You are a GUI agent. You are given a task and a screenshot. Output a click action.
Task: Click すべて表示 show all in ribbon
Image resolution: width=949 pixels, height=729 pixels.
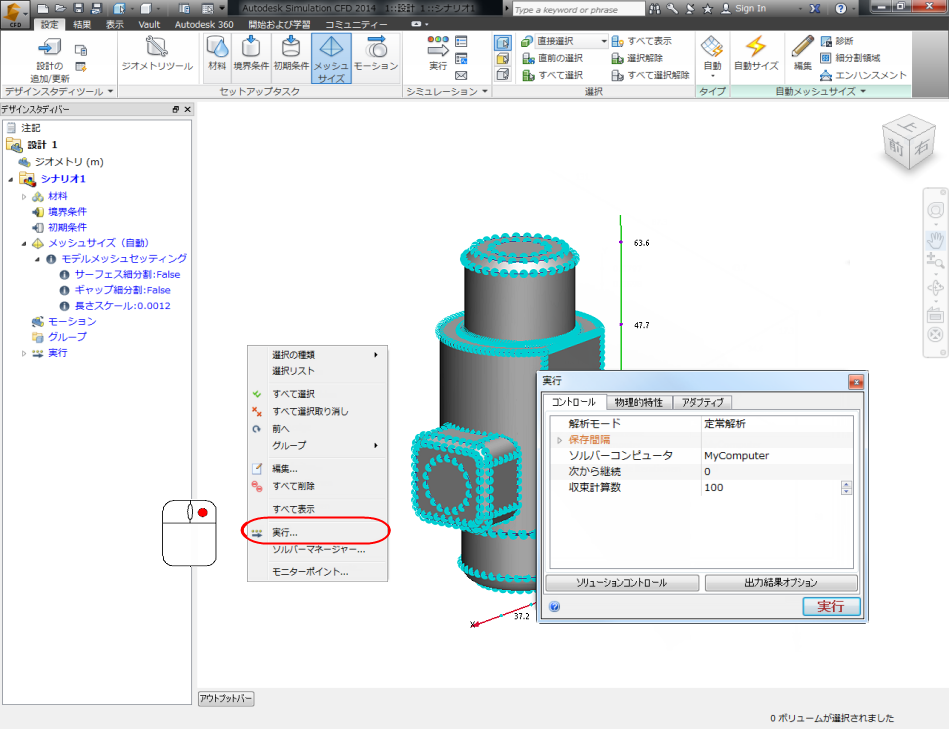click(x=642, y=41)
